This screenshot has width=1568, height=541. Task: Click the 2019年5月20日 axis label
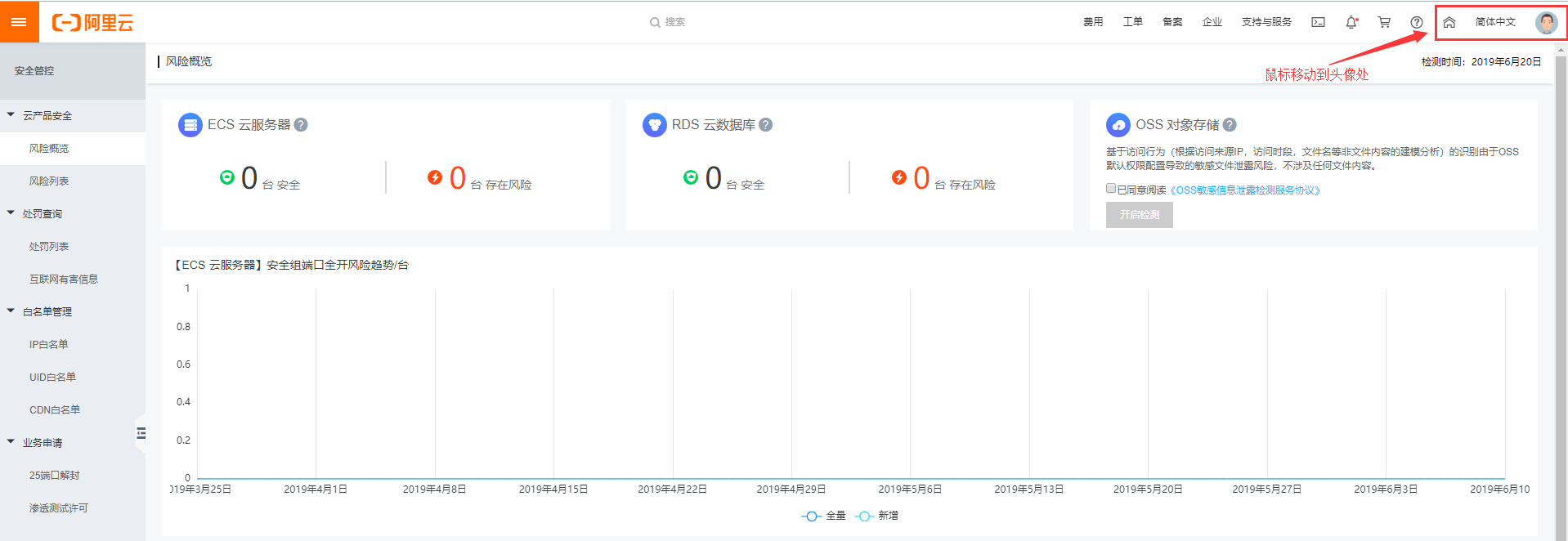pyautogui.click(x=1148, y=490)
